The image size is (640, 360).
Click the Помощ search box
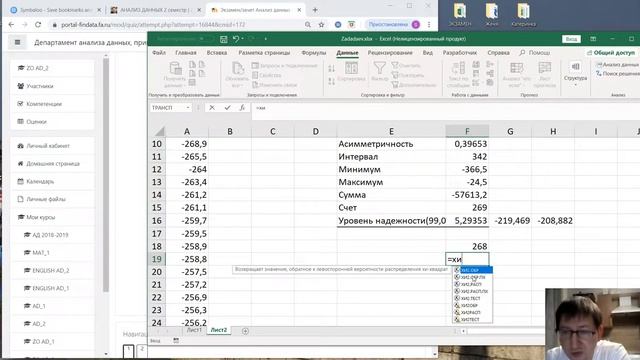pyautogui.click(x=535, y=53)
